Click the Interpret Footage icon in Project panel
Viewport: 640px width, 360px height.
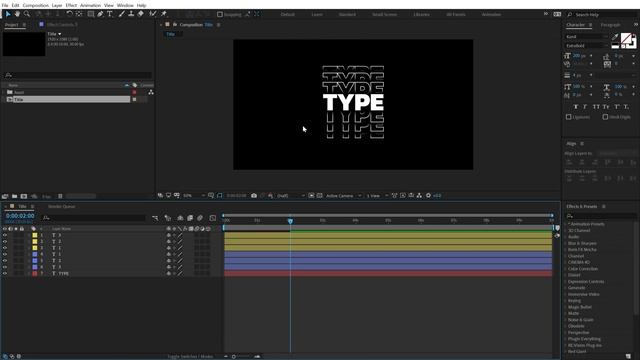click(5, 196)
